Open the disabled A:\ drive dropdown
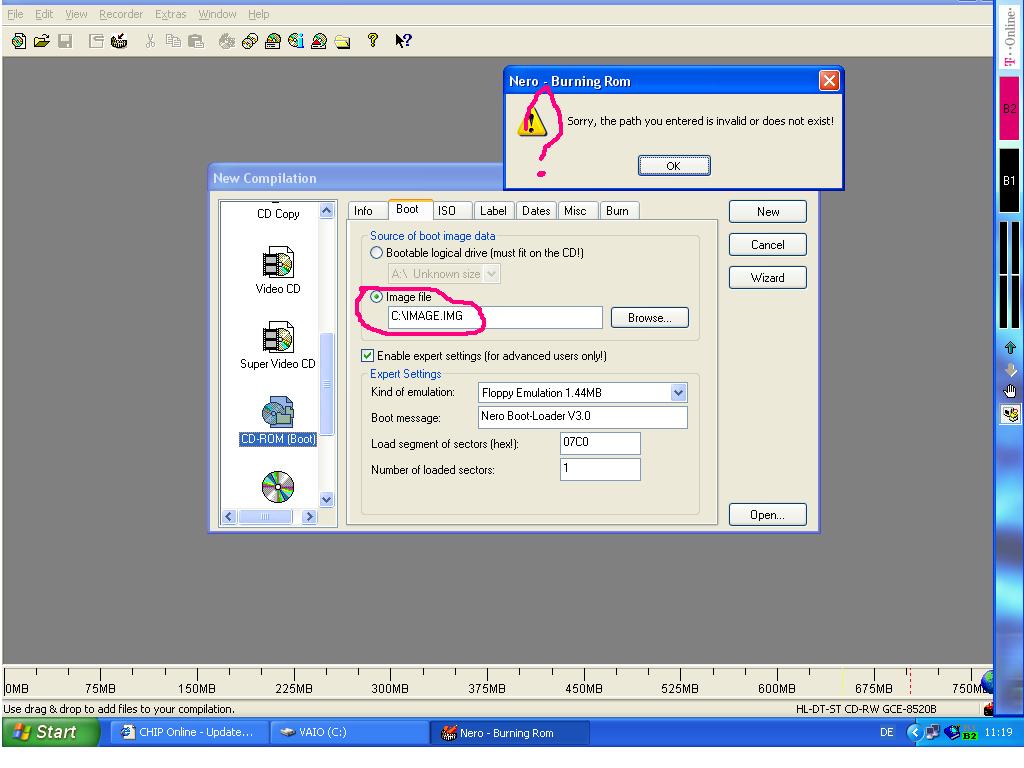The image size is (1024, 768). point(492,274)
